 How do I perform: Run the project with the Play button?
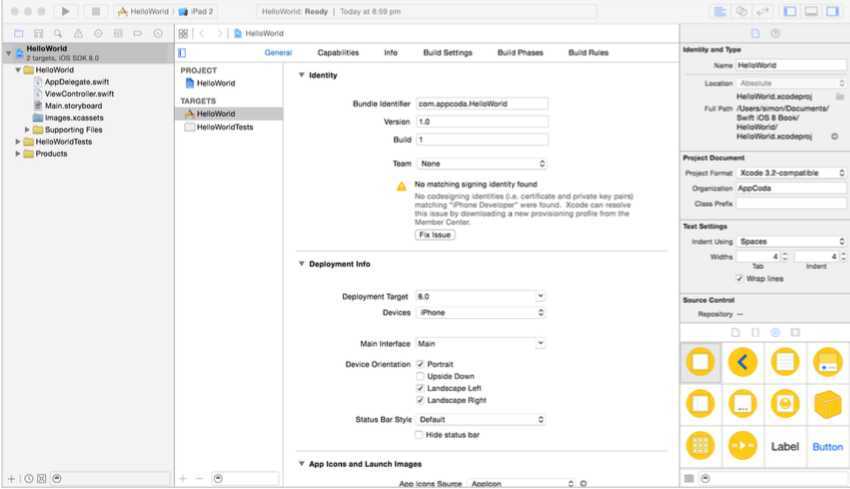pyautogui.click(x=66, y=11)
